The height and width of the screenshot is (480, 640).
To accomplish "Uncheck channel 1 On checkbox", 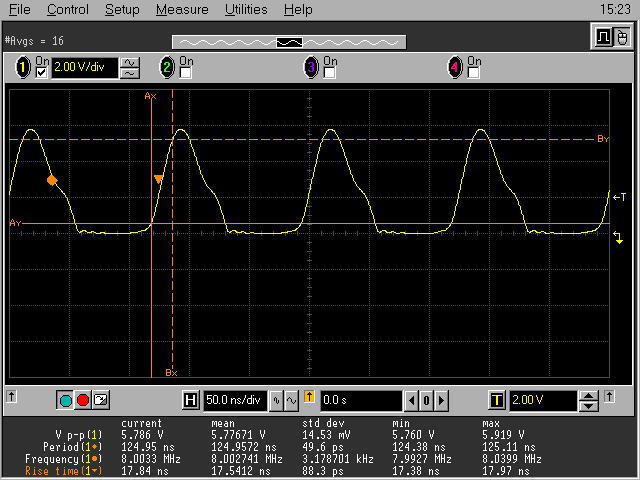I will pyautogui.click(x=42, y=73).
